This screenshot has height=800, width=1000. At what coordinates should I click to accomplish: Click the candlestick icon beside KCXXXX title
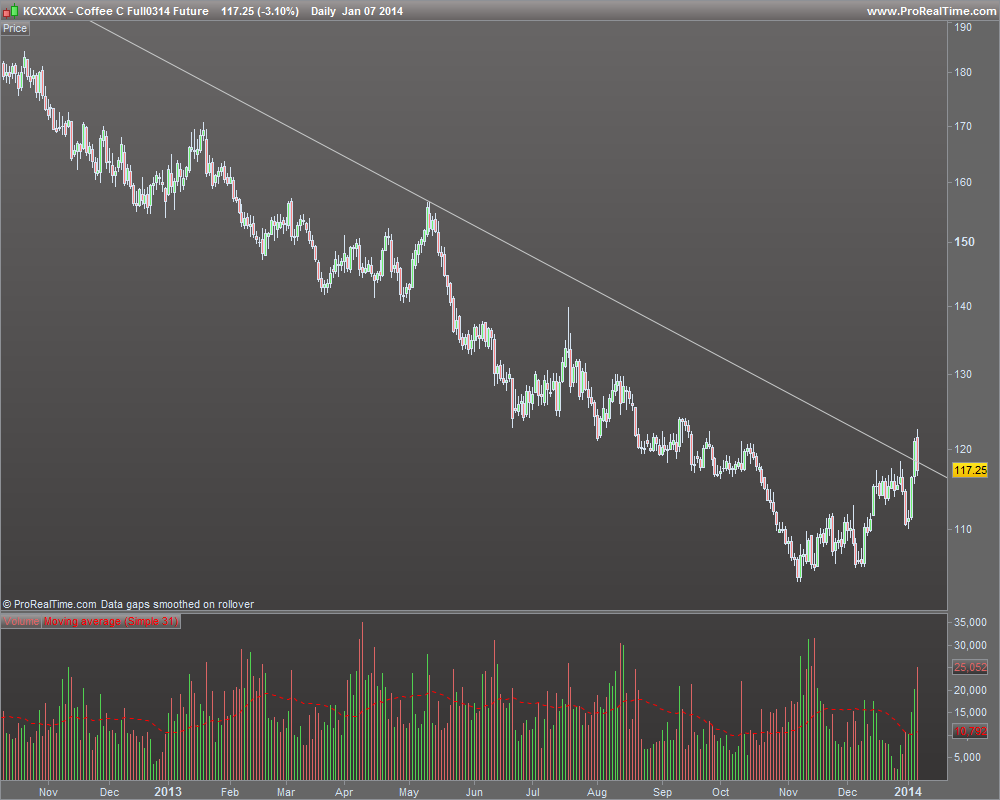(10, 11)
